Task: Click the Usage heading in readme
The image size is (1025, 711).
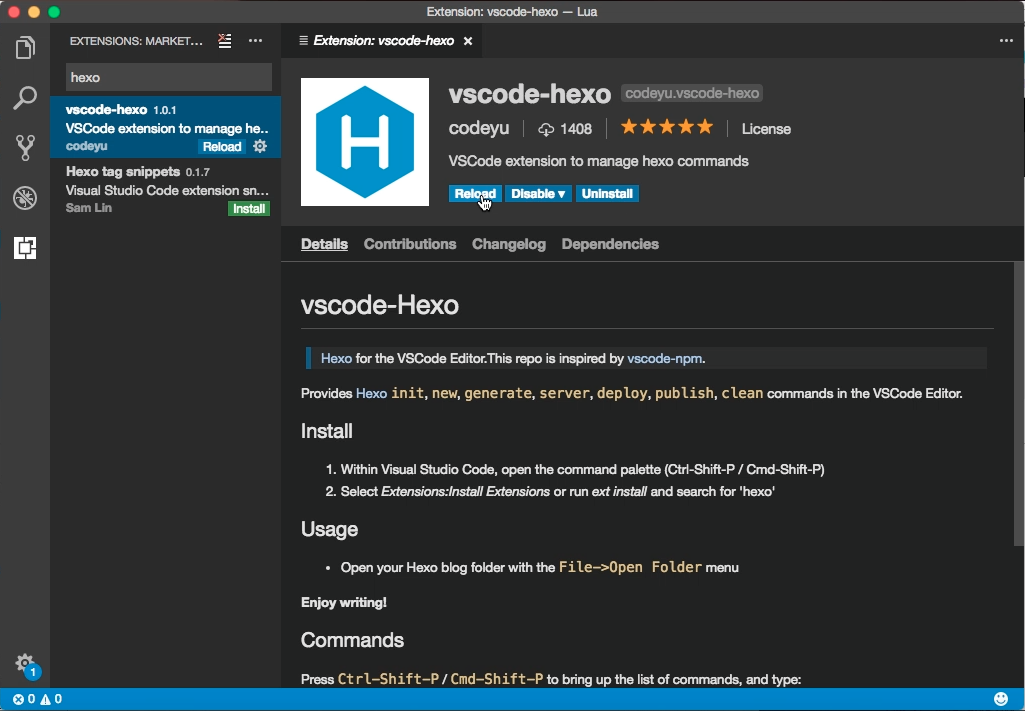Action: [329, 529]
